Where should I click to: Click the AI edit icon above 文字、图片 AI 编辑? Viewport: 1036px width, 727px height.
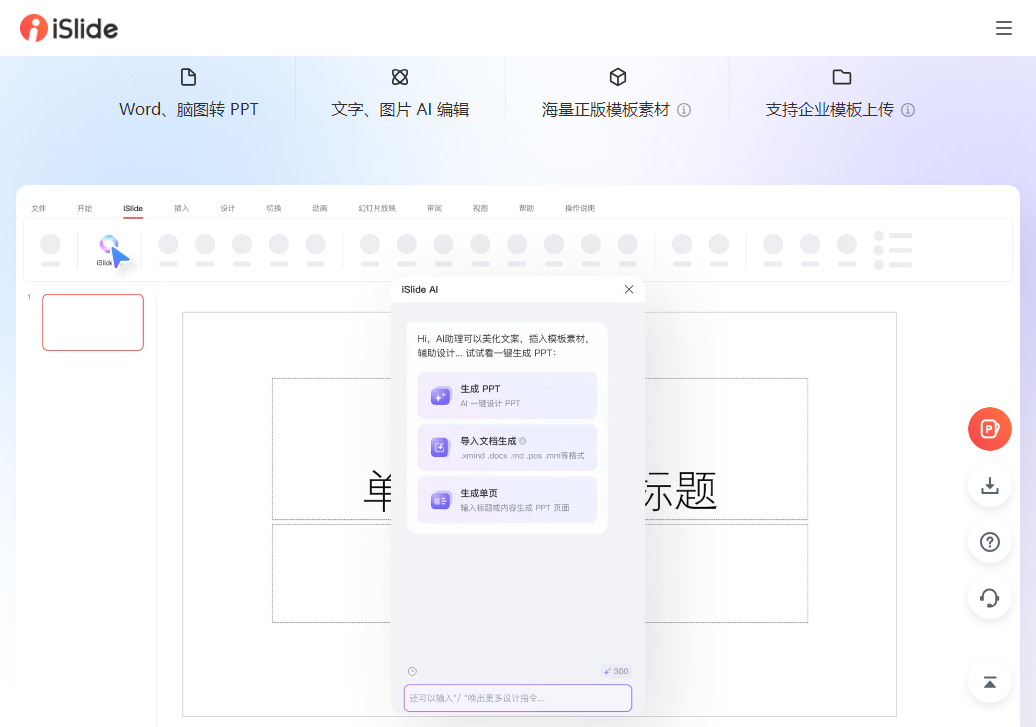[400, 77]
